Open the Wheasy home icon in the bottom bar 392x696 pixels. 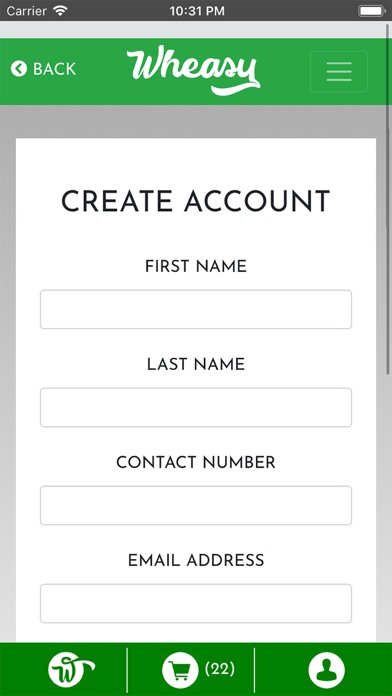71,669
